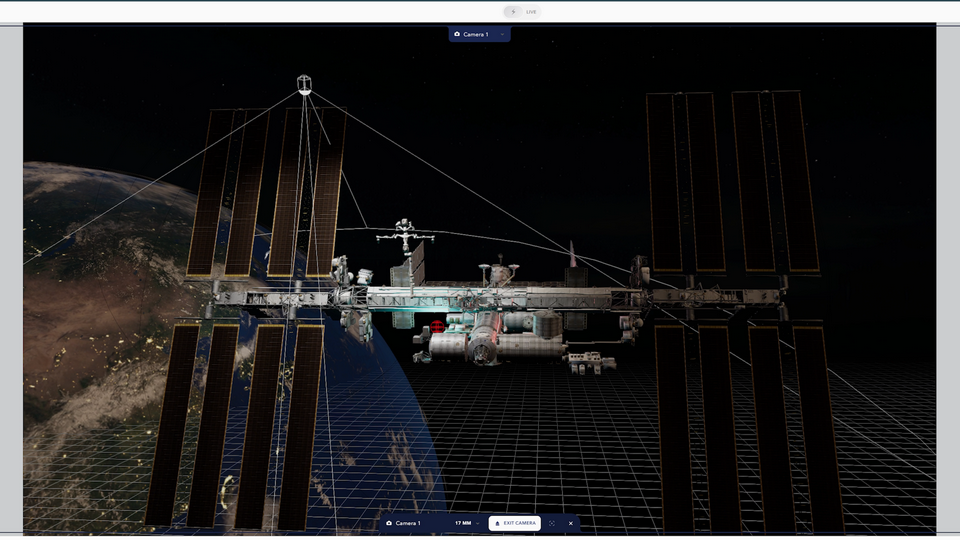Click the lightning bolt icon beside LIVE

(x=512, y=12)
